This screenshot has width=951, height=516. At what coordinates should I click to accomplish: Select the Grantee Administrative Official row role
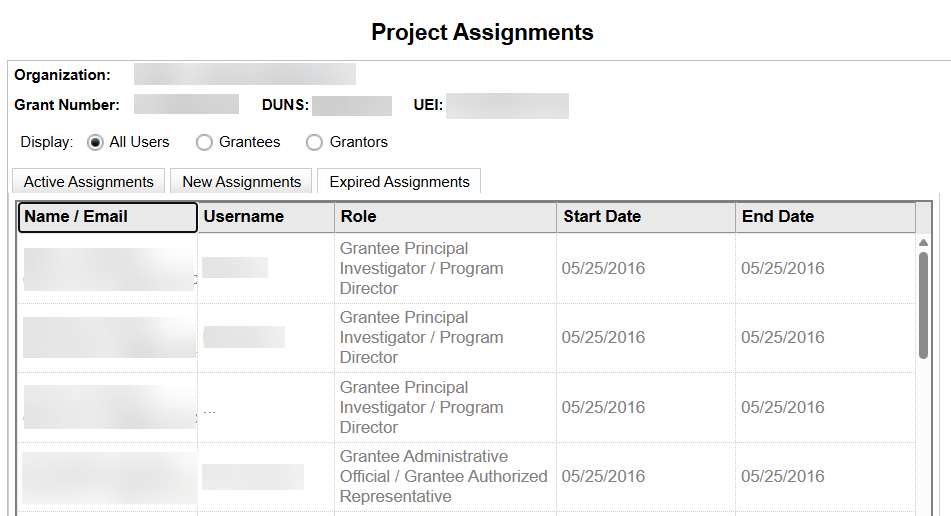pos(443,476)
